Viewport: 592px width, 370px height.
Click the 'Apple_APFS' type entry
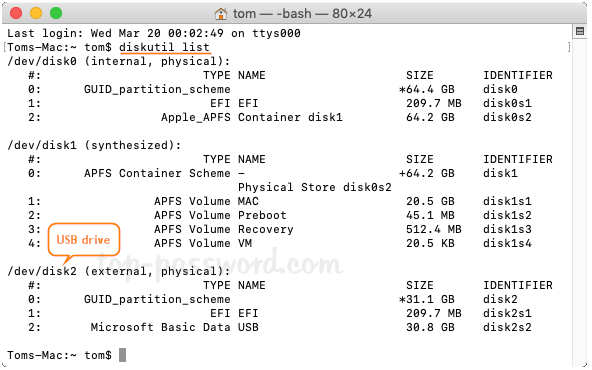196,117
